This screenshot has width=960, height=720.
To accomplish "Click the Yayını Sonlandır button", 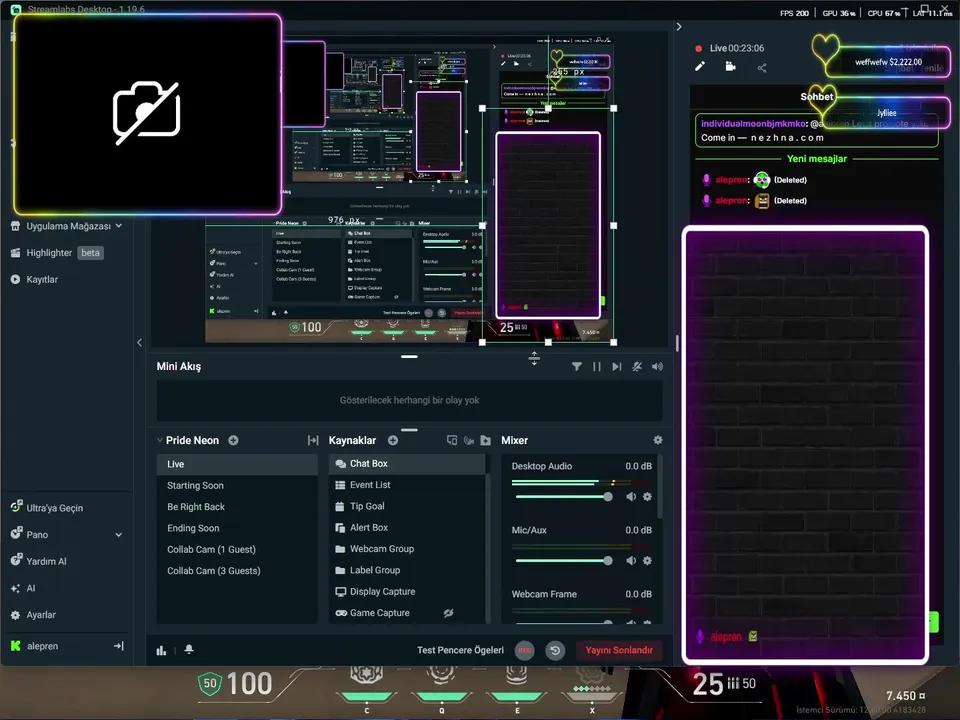I will (619, 650).
